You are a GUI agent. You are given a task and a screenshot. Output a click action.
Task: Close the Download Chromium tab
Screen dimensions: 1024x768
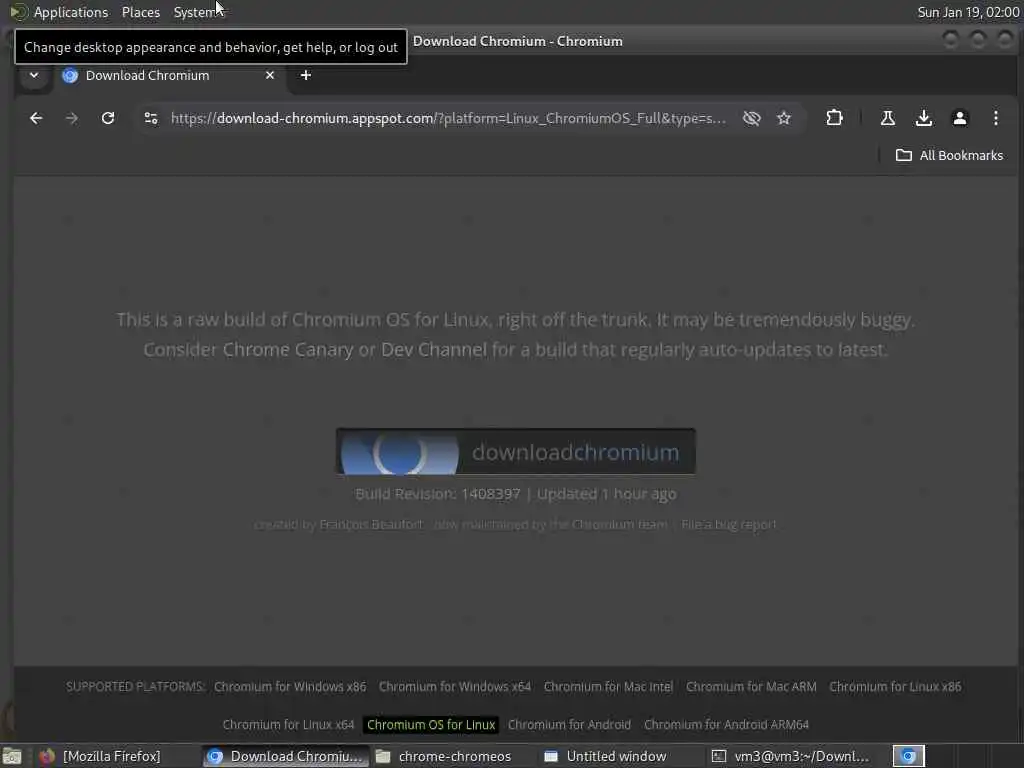pyautogui.click(x=270, y=75)
